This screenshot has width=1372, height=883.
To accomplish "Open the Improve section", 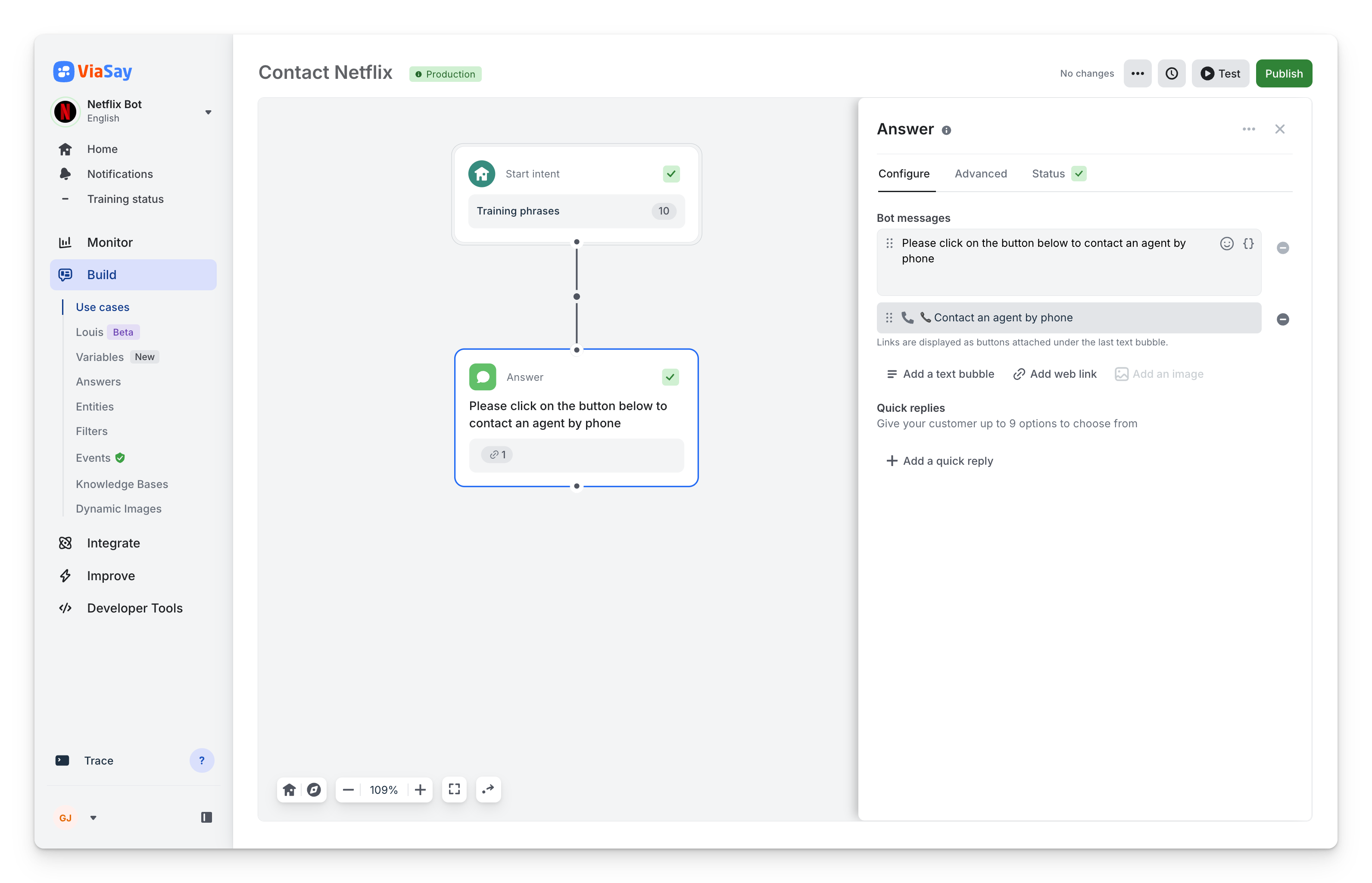I will 111,575.
